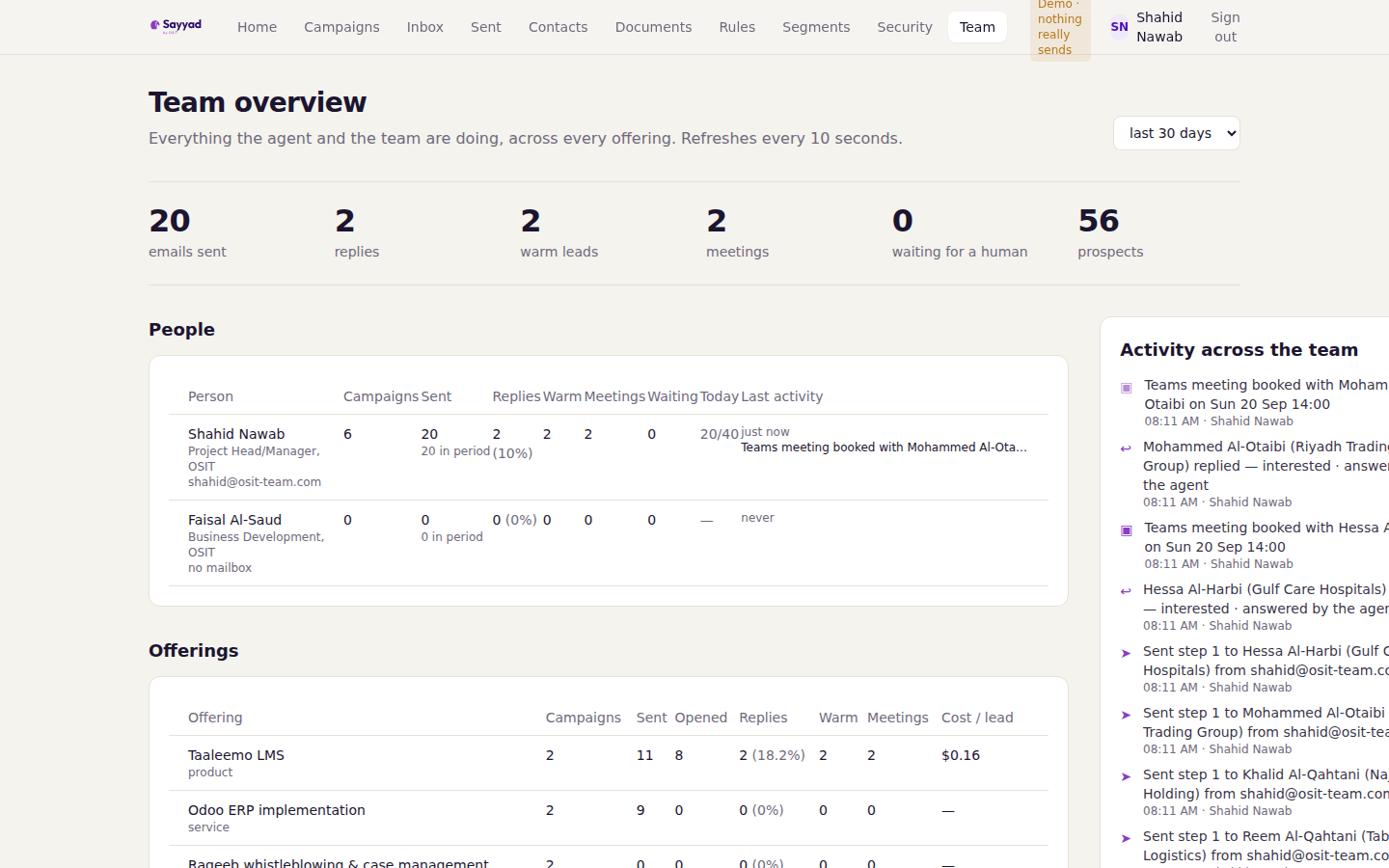The width and height of the screenshot is (1389, 868).
Task: Open the Segments tab
Action: point(816,27)
